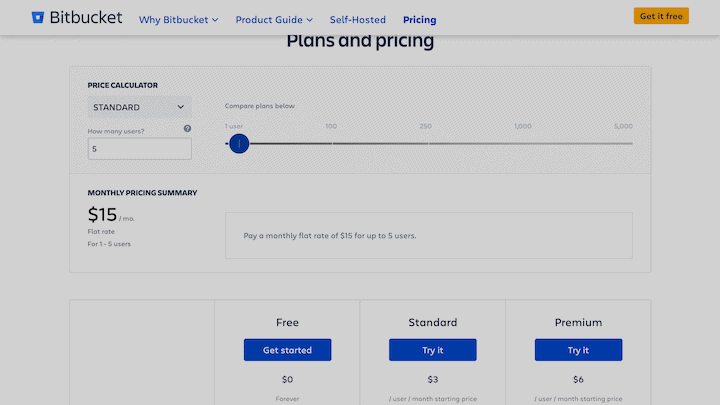Click the slider track at 250 users
The height and width of the screenshot is (405, 720).
[x=428, y=144]
